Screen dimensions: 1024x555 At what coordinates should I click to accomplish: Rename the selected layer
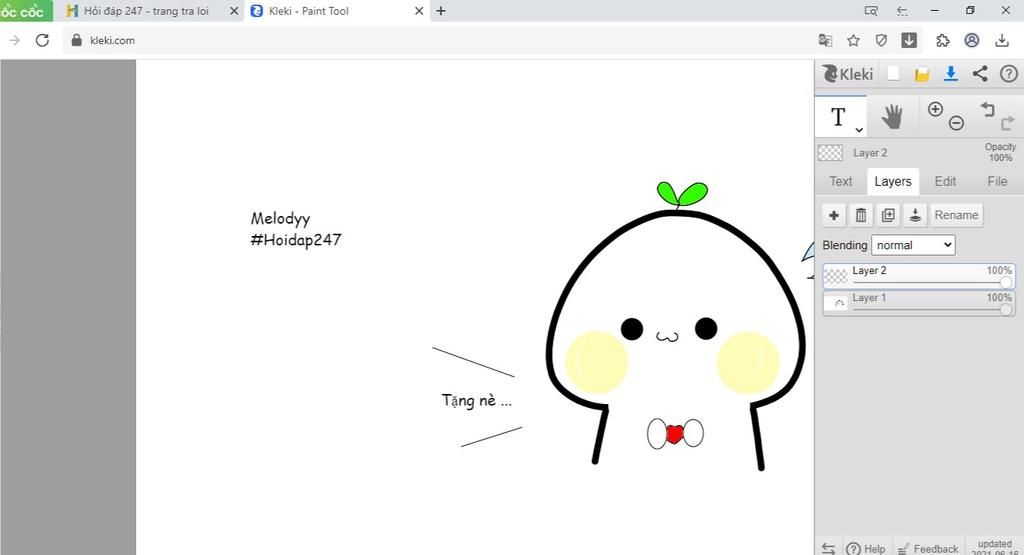coord(956,215)
